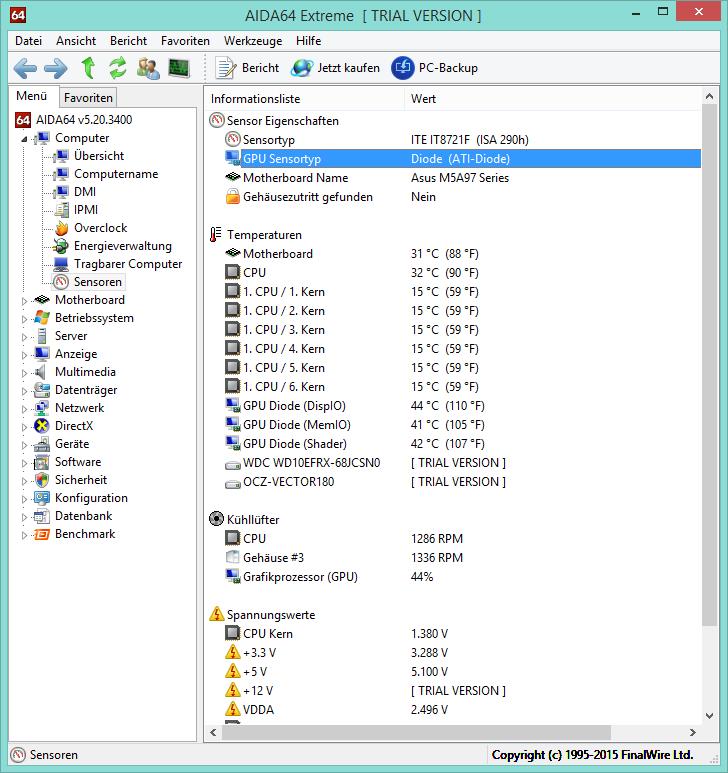The width and height of the screenshot is (728, 773).
Task: Click the vertical scrollbar up arrow
Action: [709, 97]
